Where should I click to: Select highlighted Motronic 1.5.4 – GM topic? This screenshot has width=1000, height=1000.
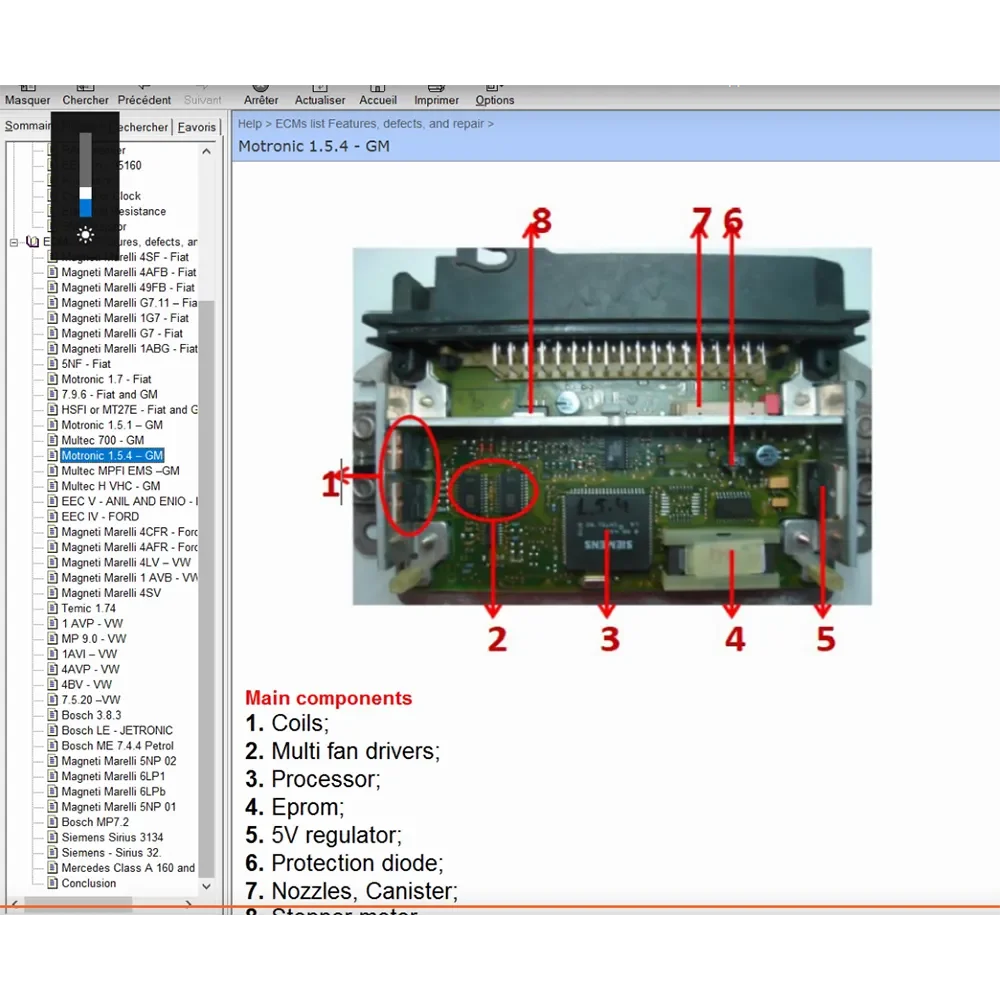[x=112, y=455]
